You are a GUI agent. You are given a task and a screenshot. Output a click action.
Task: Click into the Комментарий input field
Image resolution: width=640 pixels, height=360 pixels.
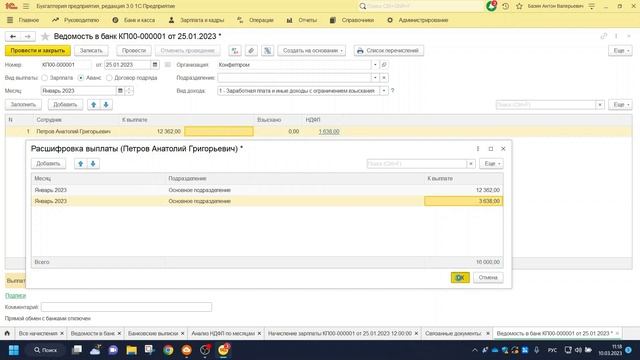point(126,307)
